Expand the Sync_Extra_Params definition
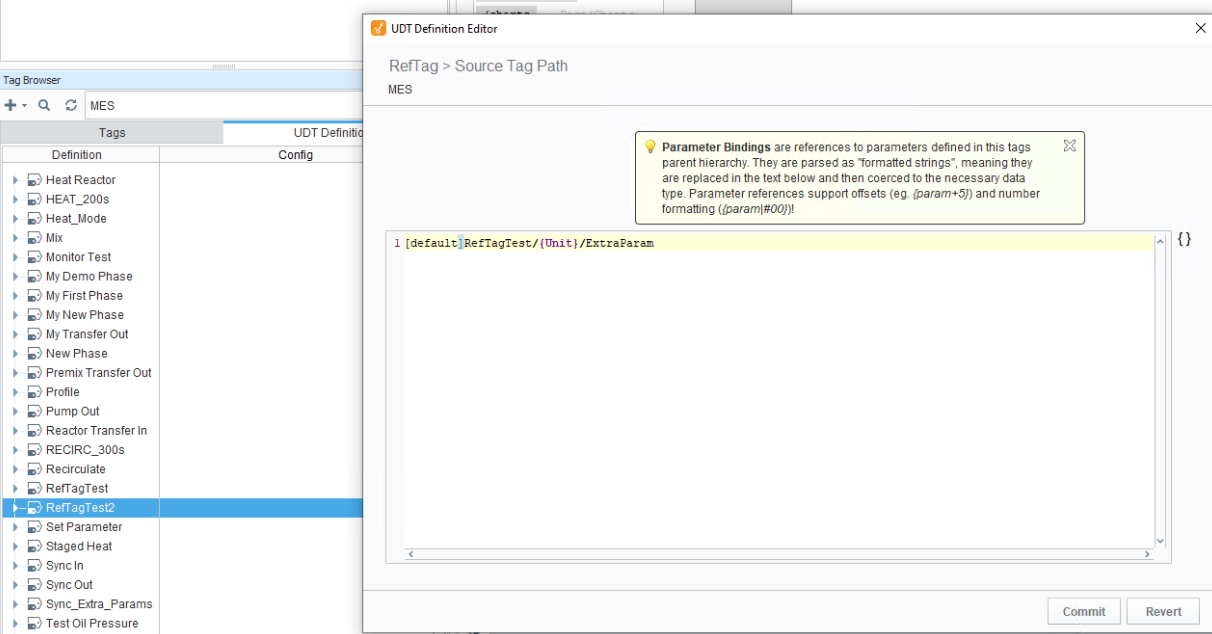This screenshot has height=634, width=1212. [x=15, y=604]
